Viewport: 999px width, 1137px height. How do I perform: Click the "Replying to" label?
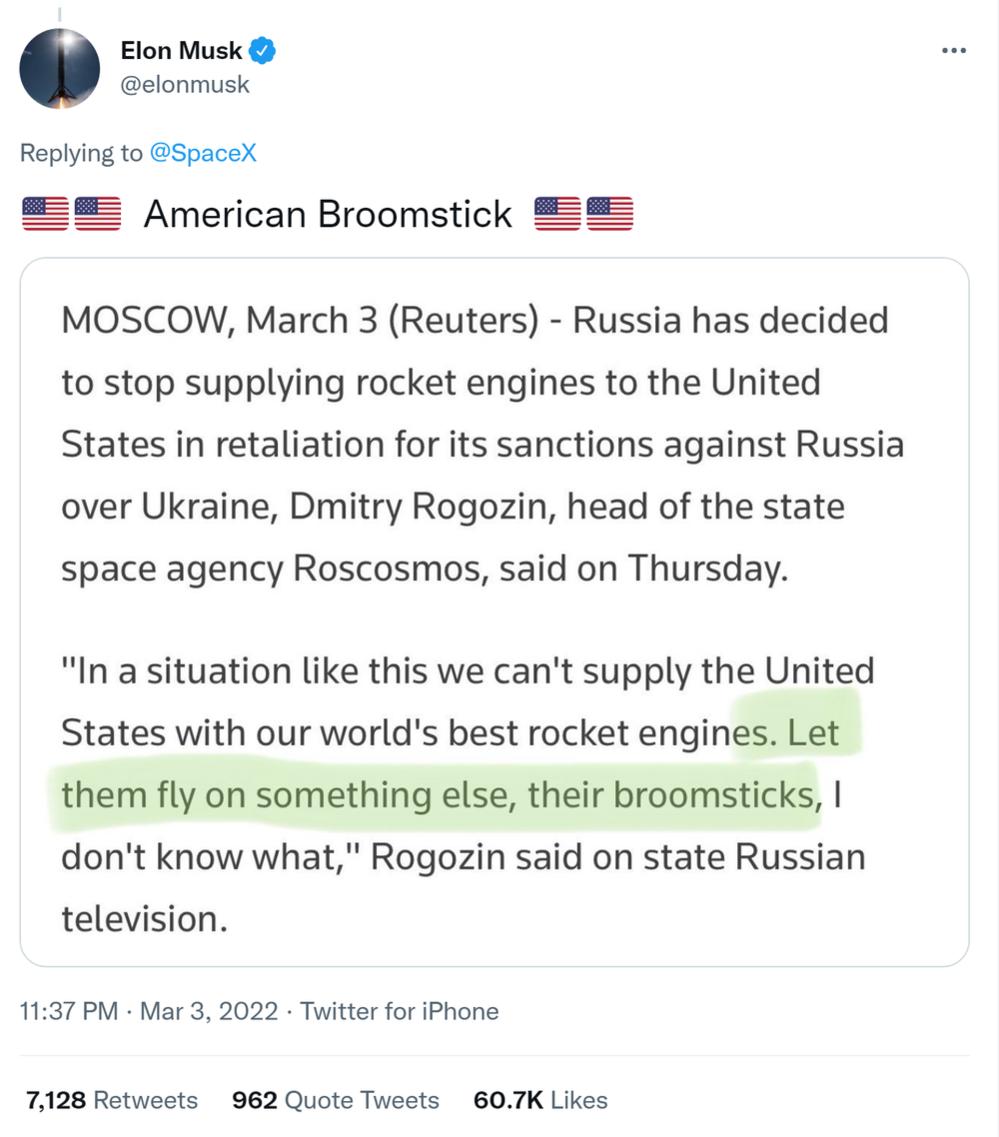click(81, 153)
